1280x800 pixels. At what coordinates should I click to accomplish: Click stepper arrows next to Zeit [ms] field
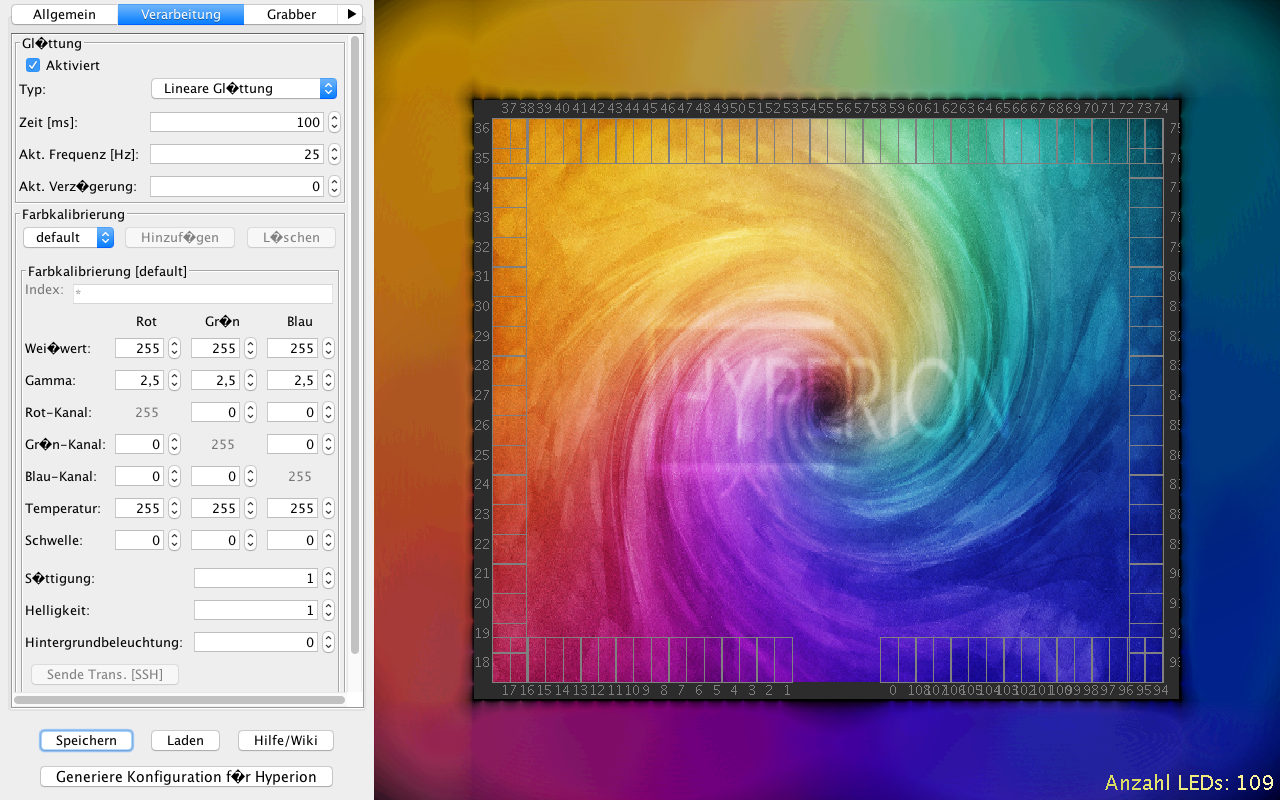point(334,122)
